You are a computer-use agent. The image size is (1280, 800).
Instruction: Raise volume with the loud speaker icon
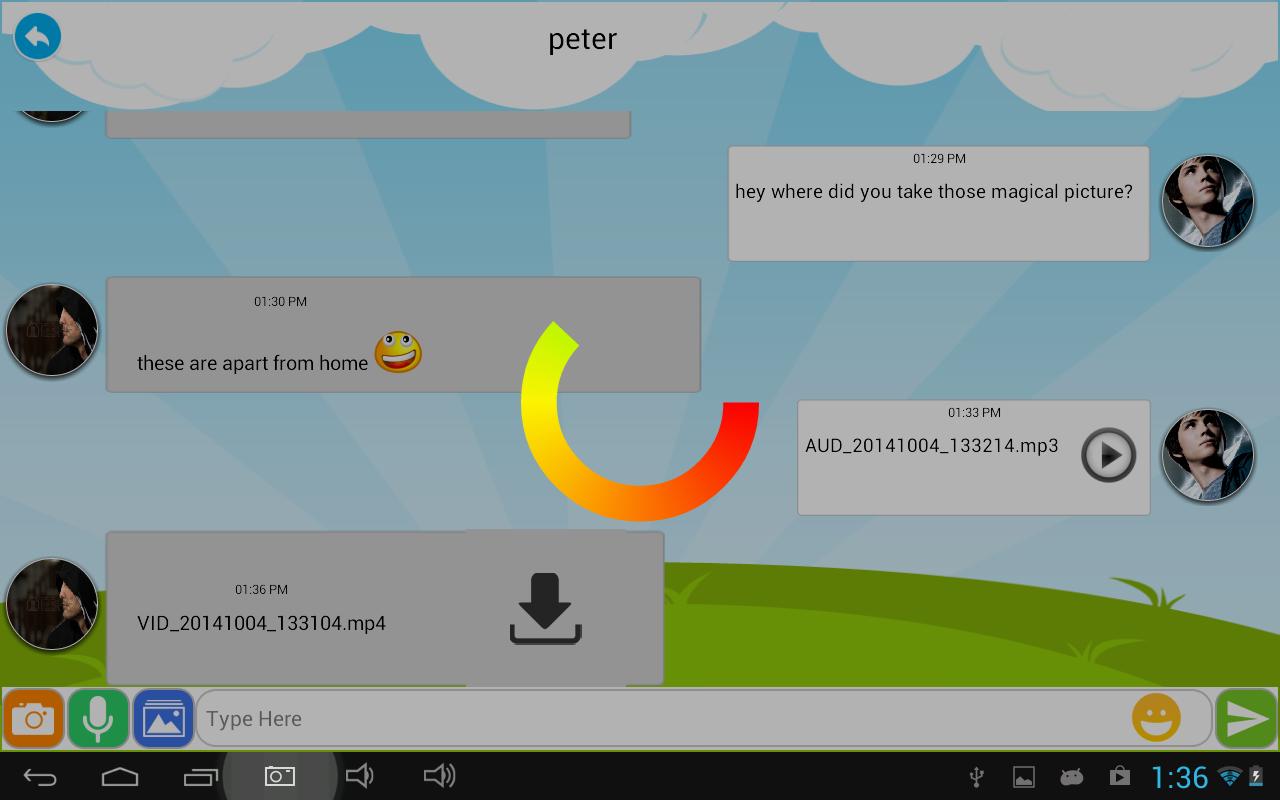click(439, 776)
